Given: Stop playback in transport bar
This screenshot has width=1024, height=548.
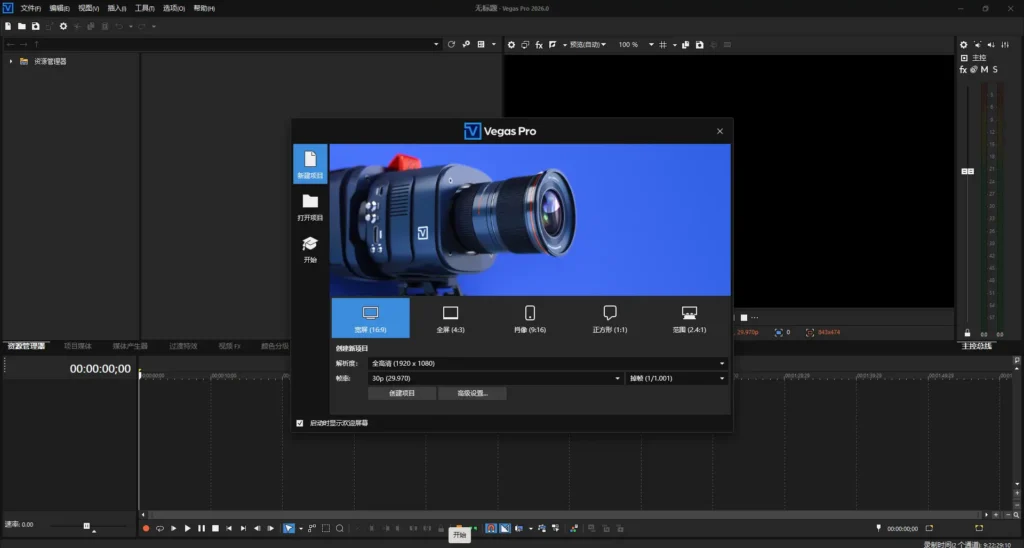Looking at the screenshot, I should (215, 528).
